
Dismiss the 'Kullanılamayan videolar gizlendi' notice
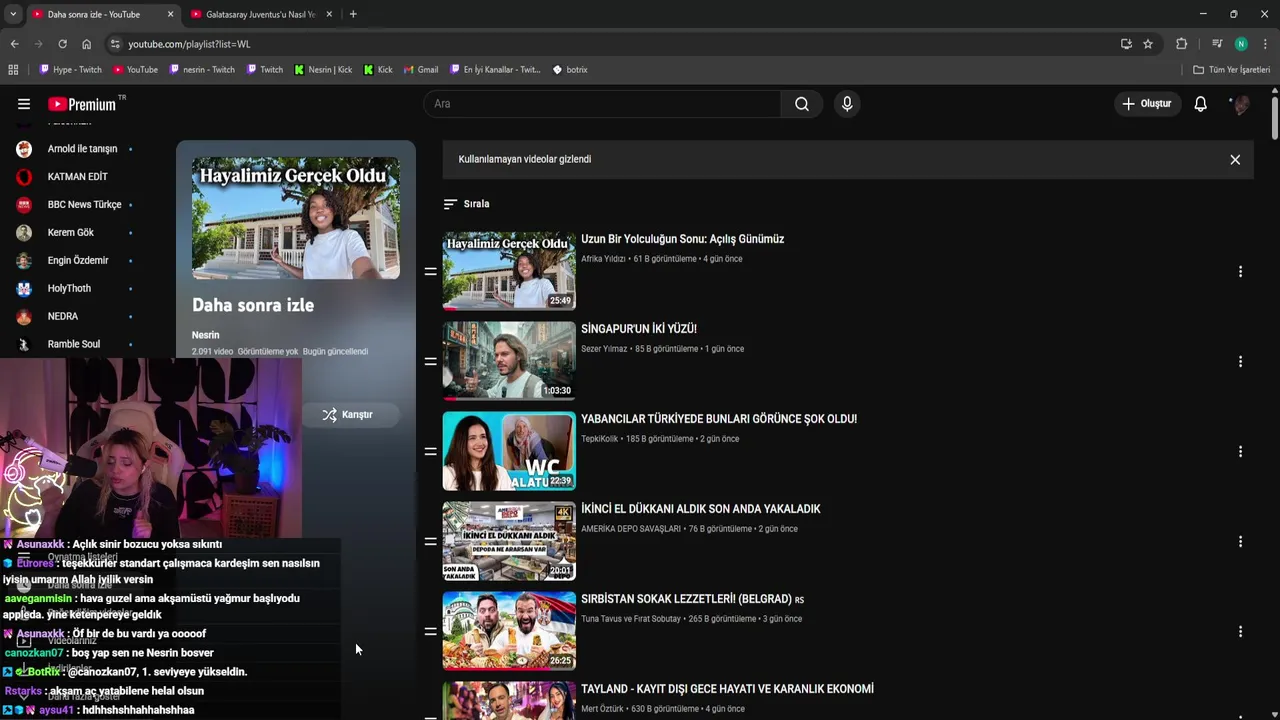pyautogui.click(x=1235, y=160)
